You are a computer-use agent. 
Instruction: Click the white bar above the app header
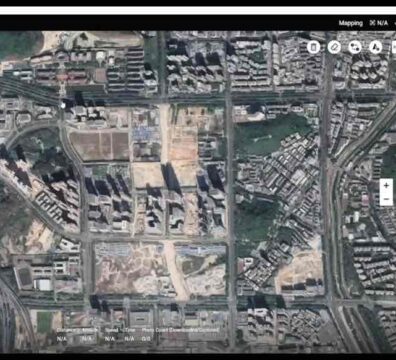(198, 10)
